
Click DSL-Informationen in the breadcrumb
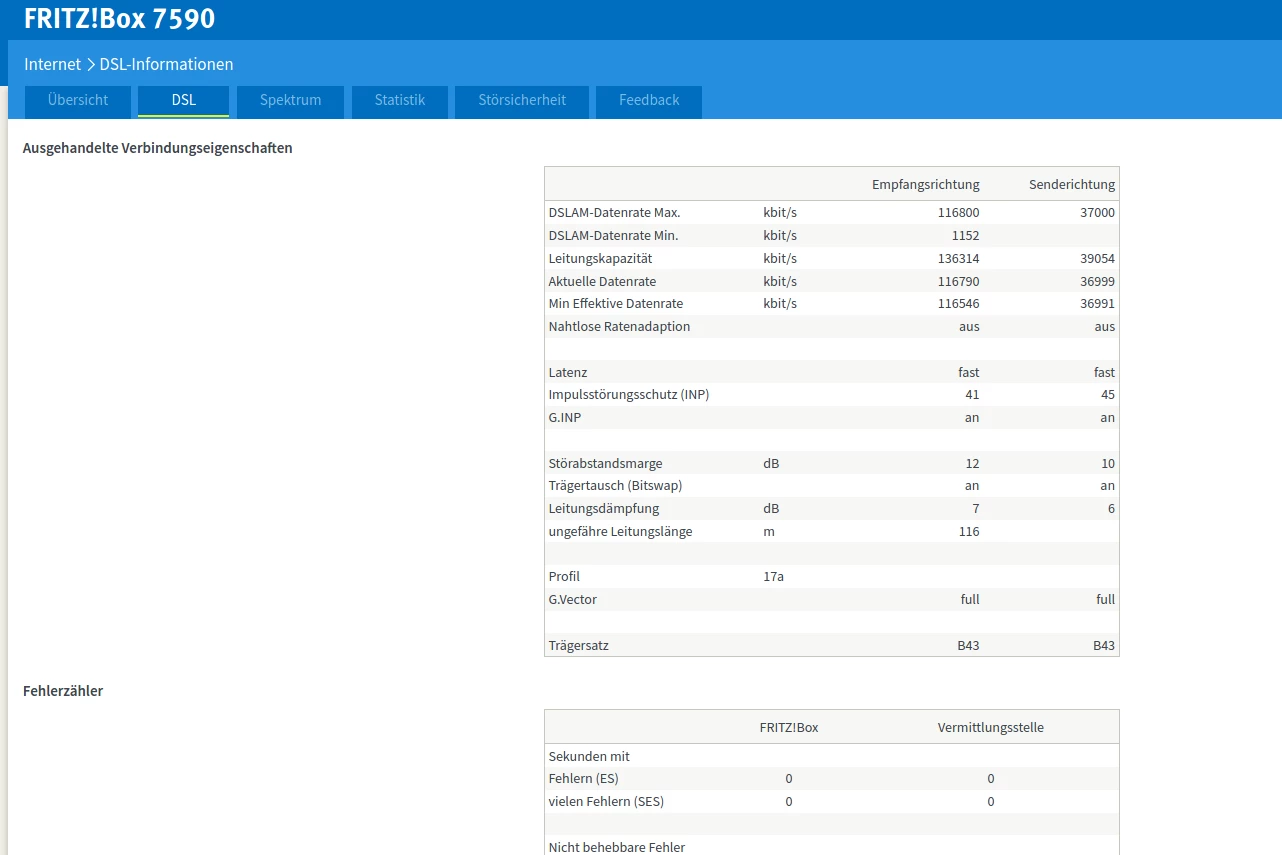coord(166,64)
